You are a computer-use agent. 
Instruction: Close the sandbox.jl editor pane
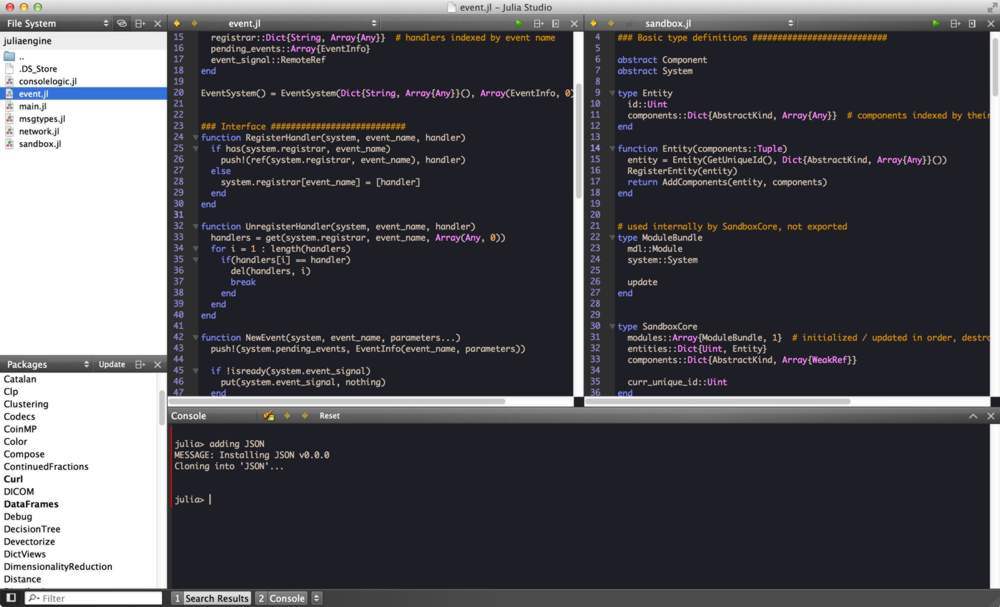[x=990, y=24]
